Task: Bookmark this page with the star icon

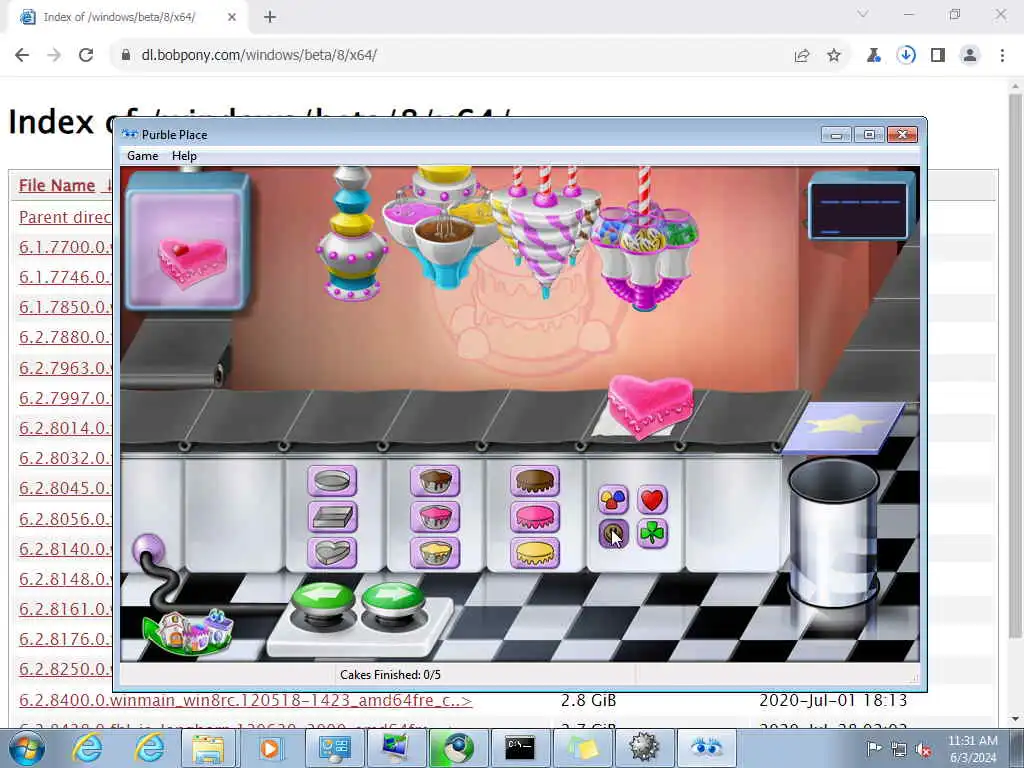Action: tap(834, 56)
